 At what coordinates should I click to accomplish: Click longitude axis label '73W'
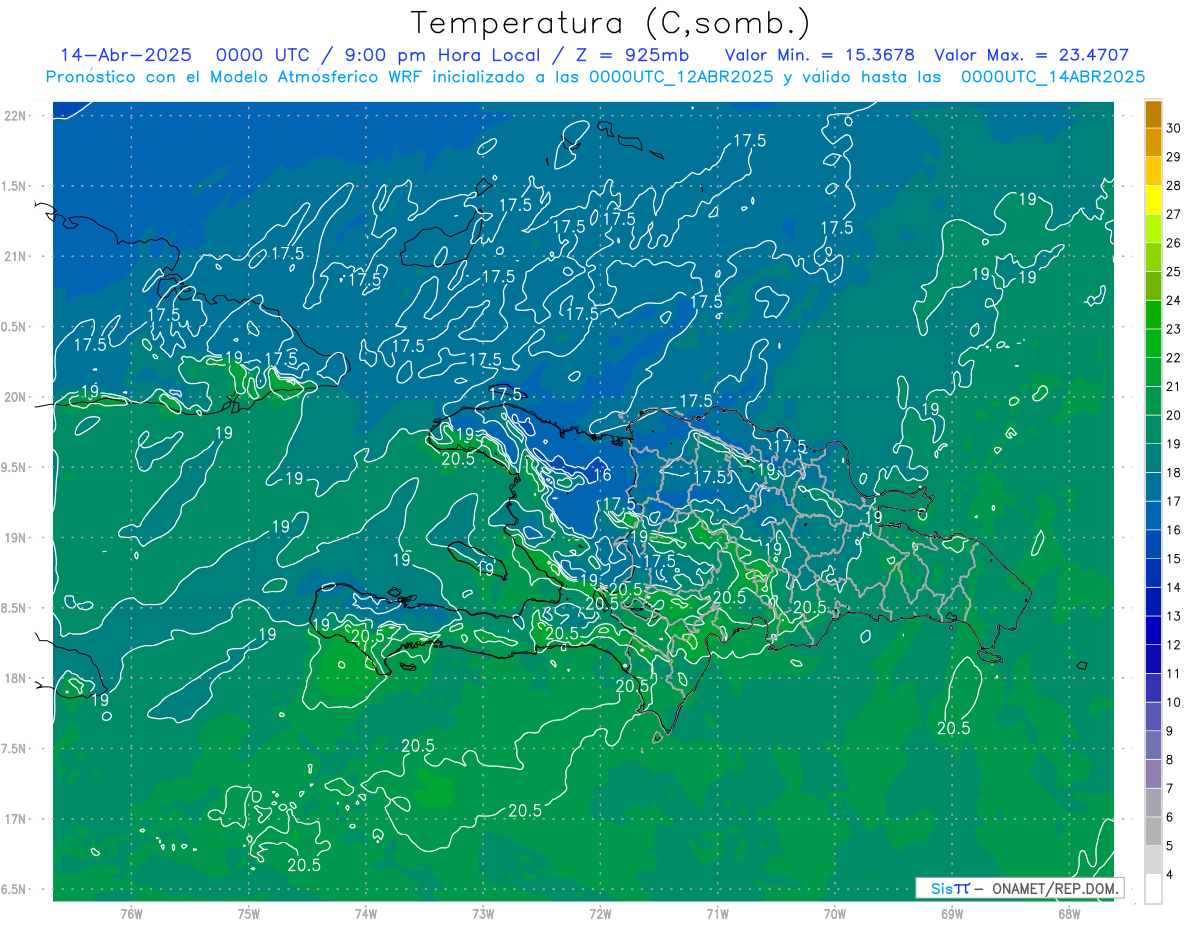point(483,914)
